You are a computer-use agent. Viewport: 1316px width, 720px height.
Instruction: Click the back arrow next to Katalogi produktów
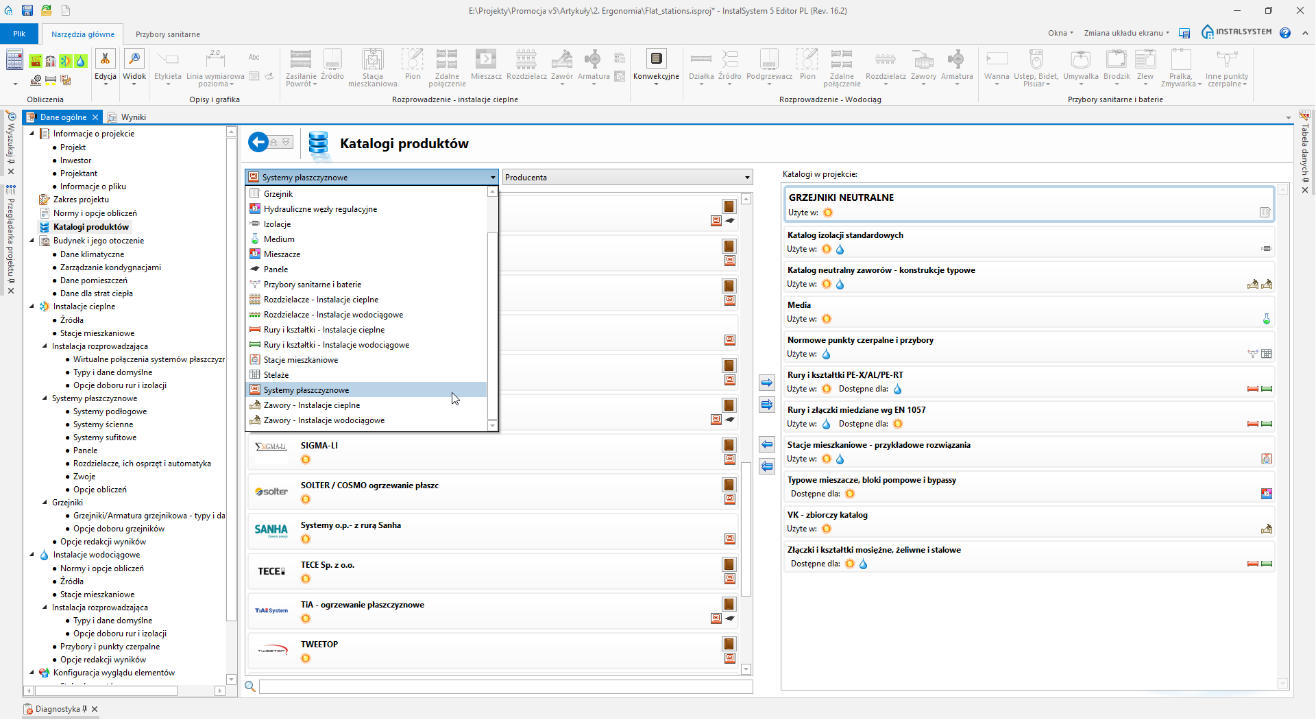point(258,143)
